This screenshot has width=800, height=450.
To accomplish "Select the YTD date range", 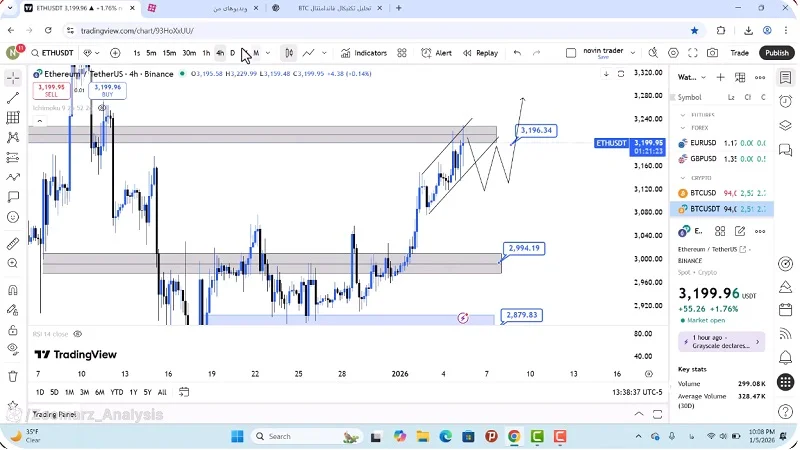I will click(116, 392).
